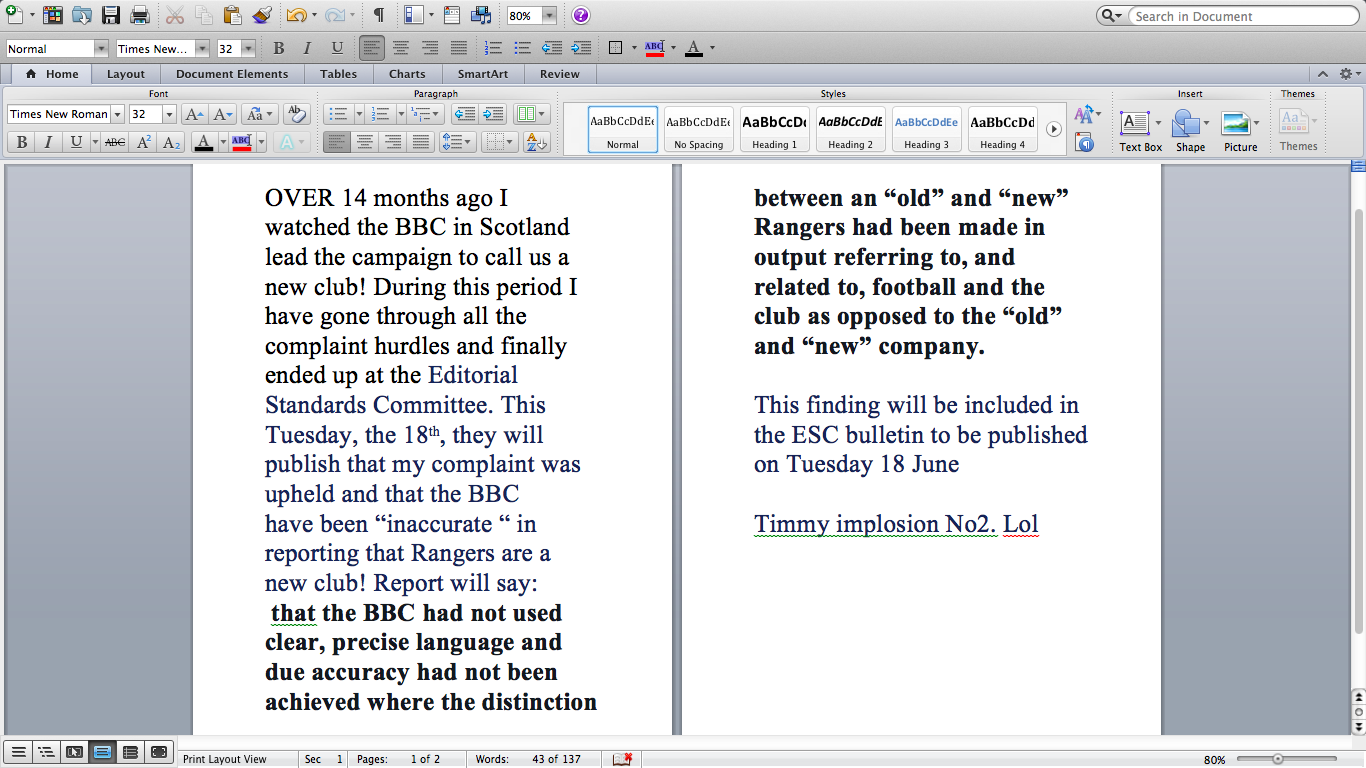
Task: Print the document via printer icon
Action: pos(140,15)
